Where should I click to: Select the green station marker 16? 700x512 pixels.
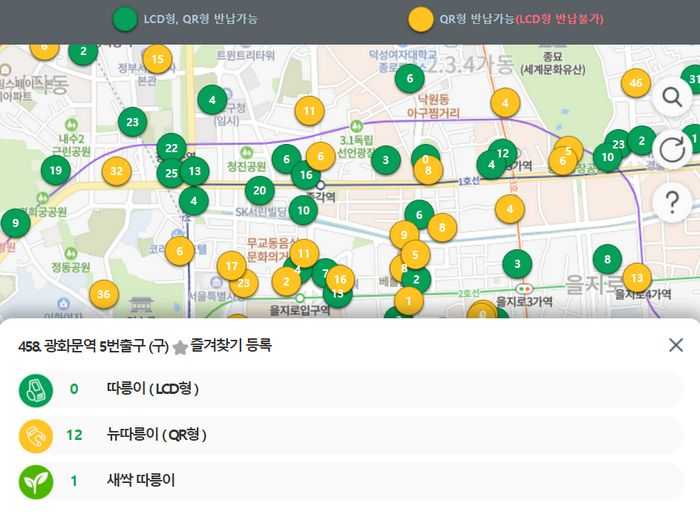(306, 175)
